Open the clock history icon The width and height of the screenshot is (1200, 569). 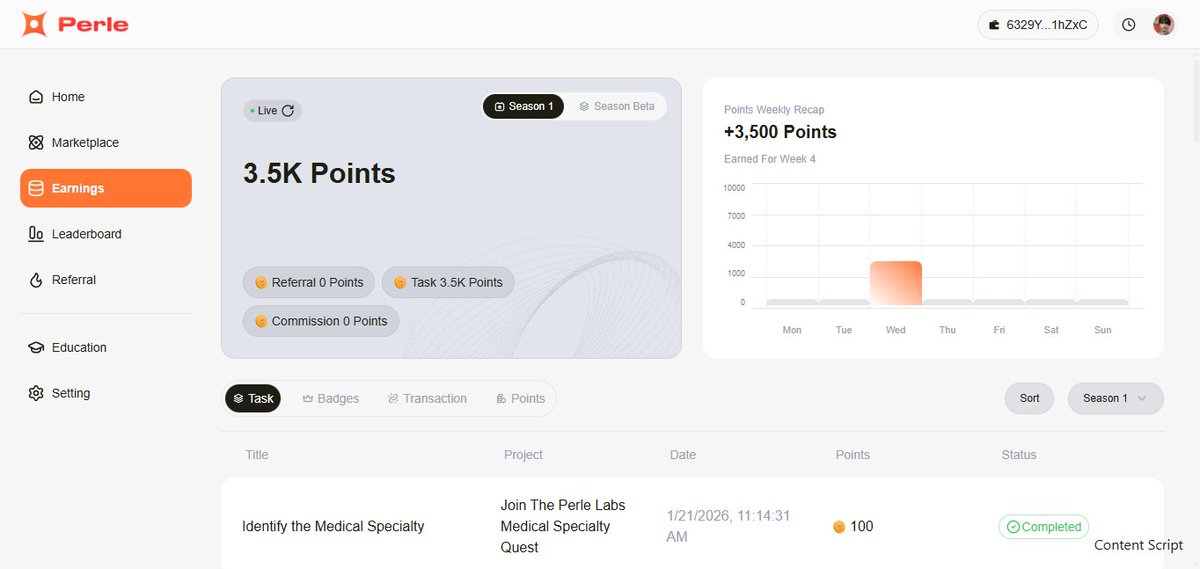pyautogui.click(x=1129, y=25)
